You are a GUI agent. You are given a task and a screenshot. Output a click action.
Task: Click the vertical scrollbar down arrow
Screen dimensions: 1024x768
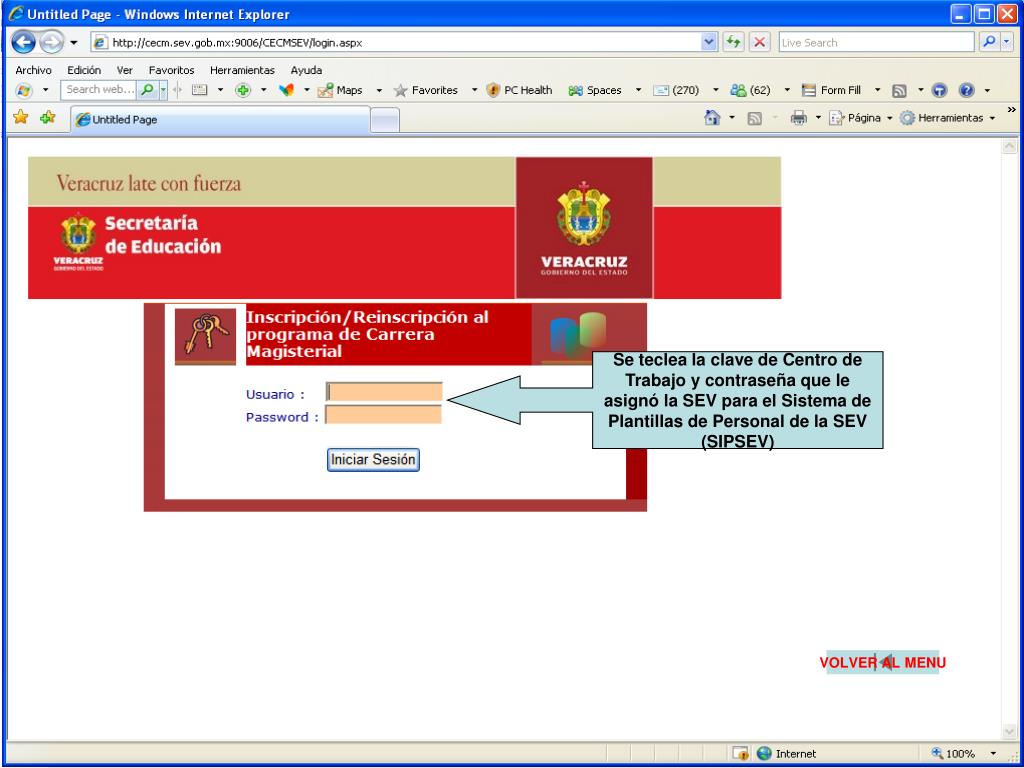click(x=1009, y=733)
